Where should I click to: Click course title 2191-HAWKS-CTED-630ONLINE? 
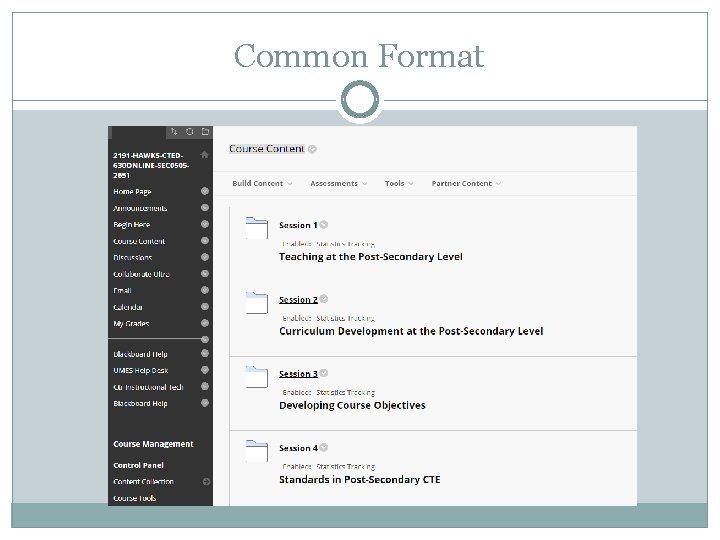pyautogui.click(x=151, y=165)
